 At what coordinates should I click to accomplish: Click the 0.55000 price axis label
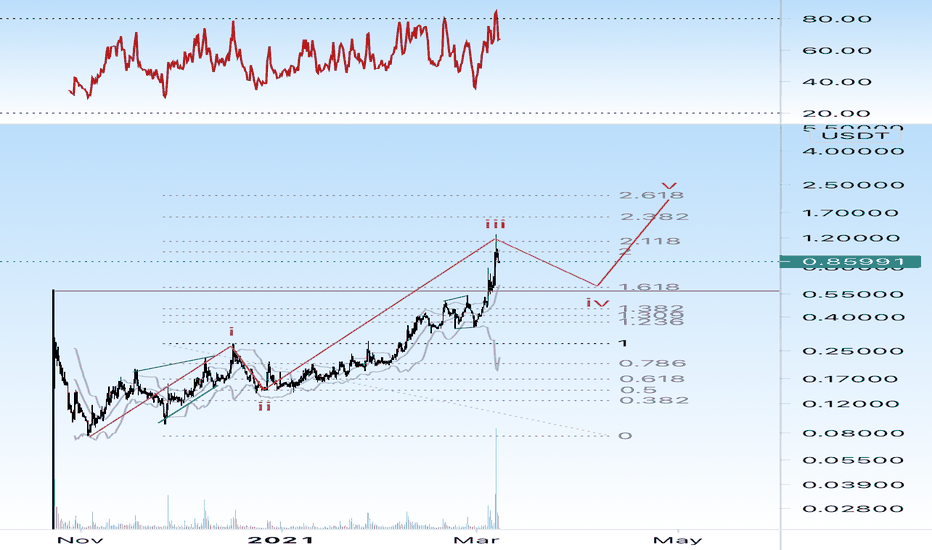(x=854, y=294)
